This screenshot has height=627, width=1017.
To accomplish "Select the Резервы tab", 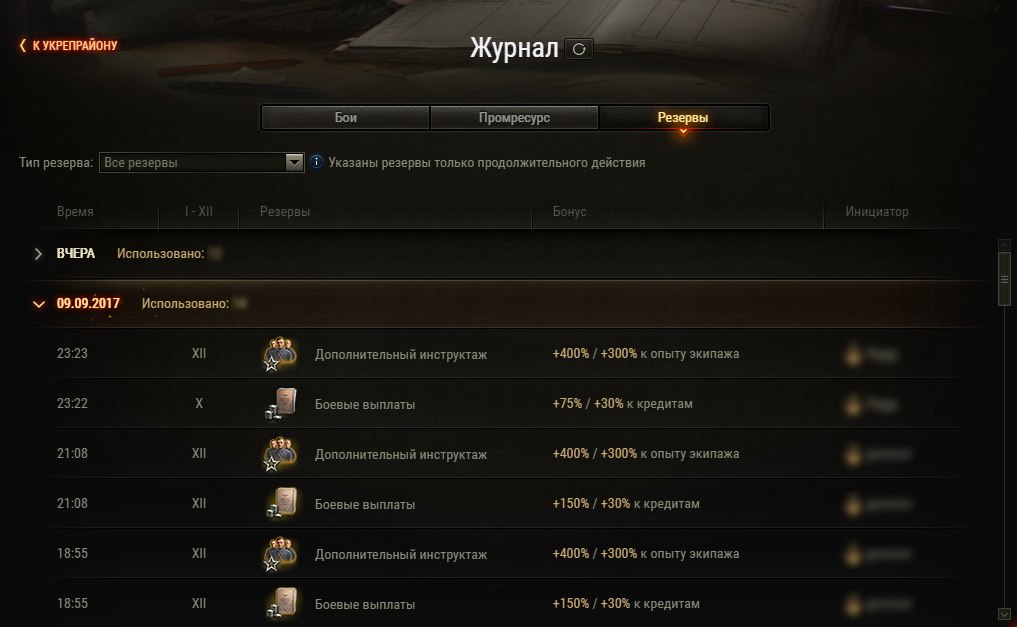I will [683, 117].
